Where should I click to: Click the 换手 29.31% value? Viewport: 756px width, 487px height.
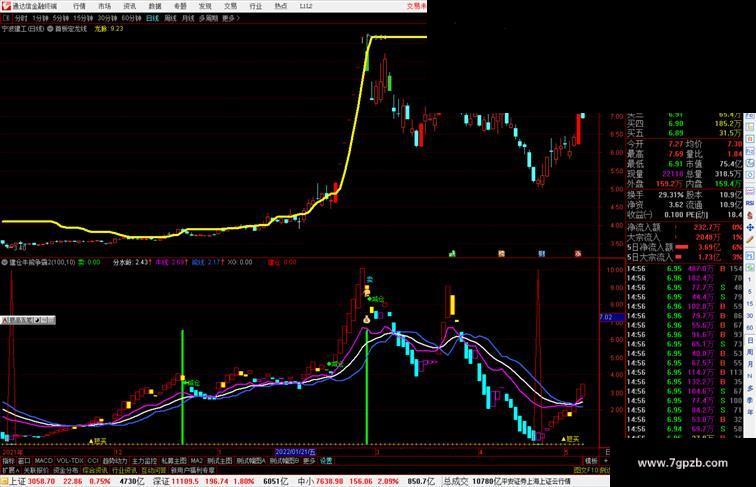pos(671,195)
